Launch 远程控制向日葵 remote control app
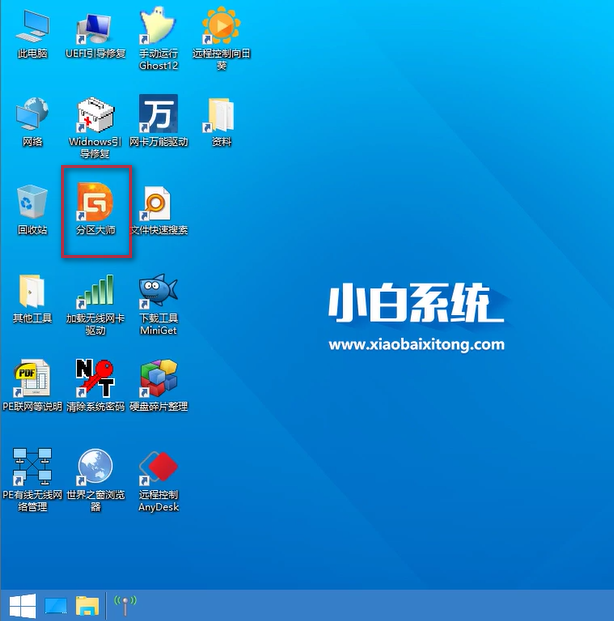The image size is (614, 621). [220, 27]
